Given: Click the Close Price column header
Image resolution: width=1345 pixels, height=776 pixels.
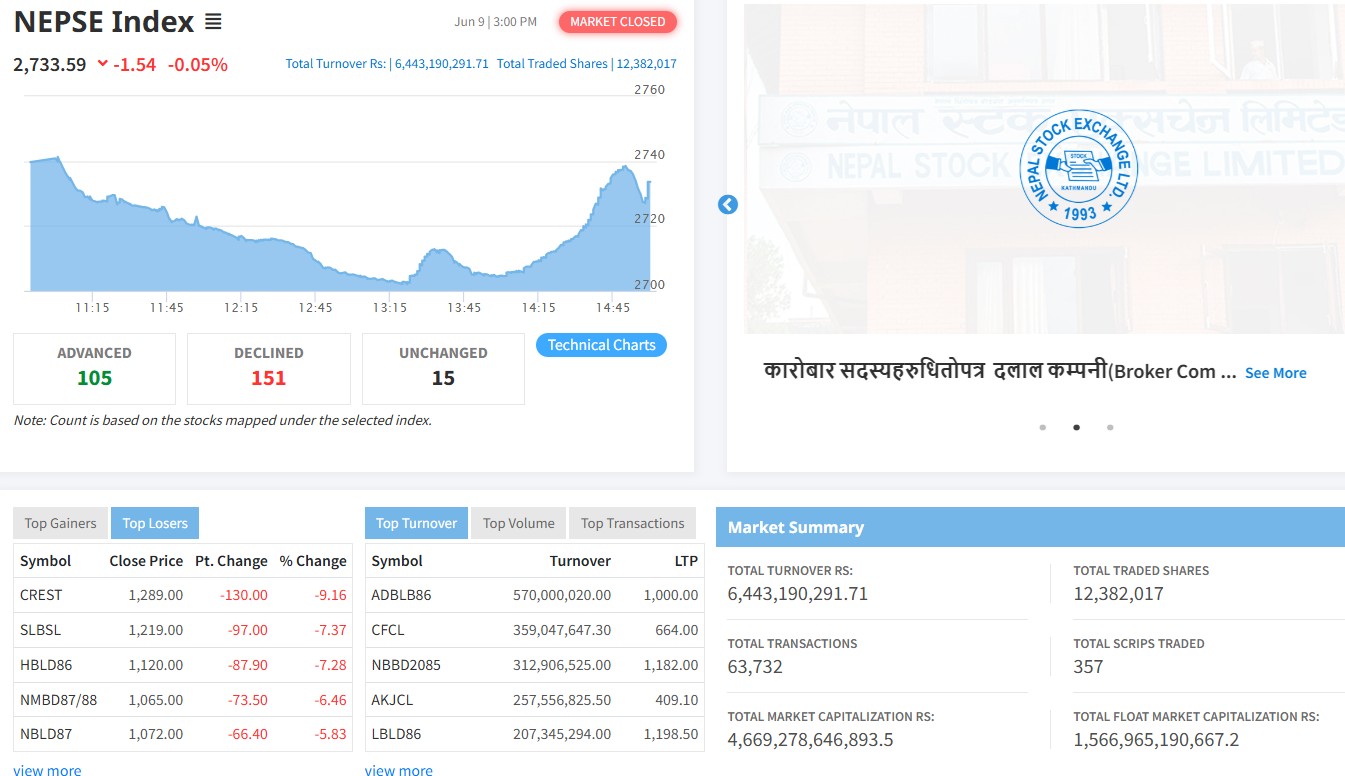Looking at the screenshot, I should 146,561.
